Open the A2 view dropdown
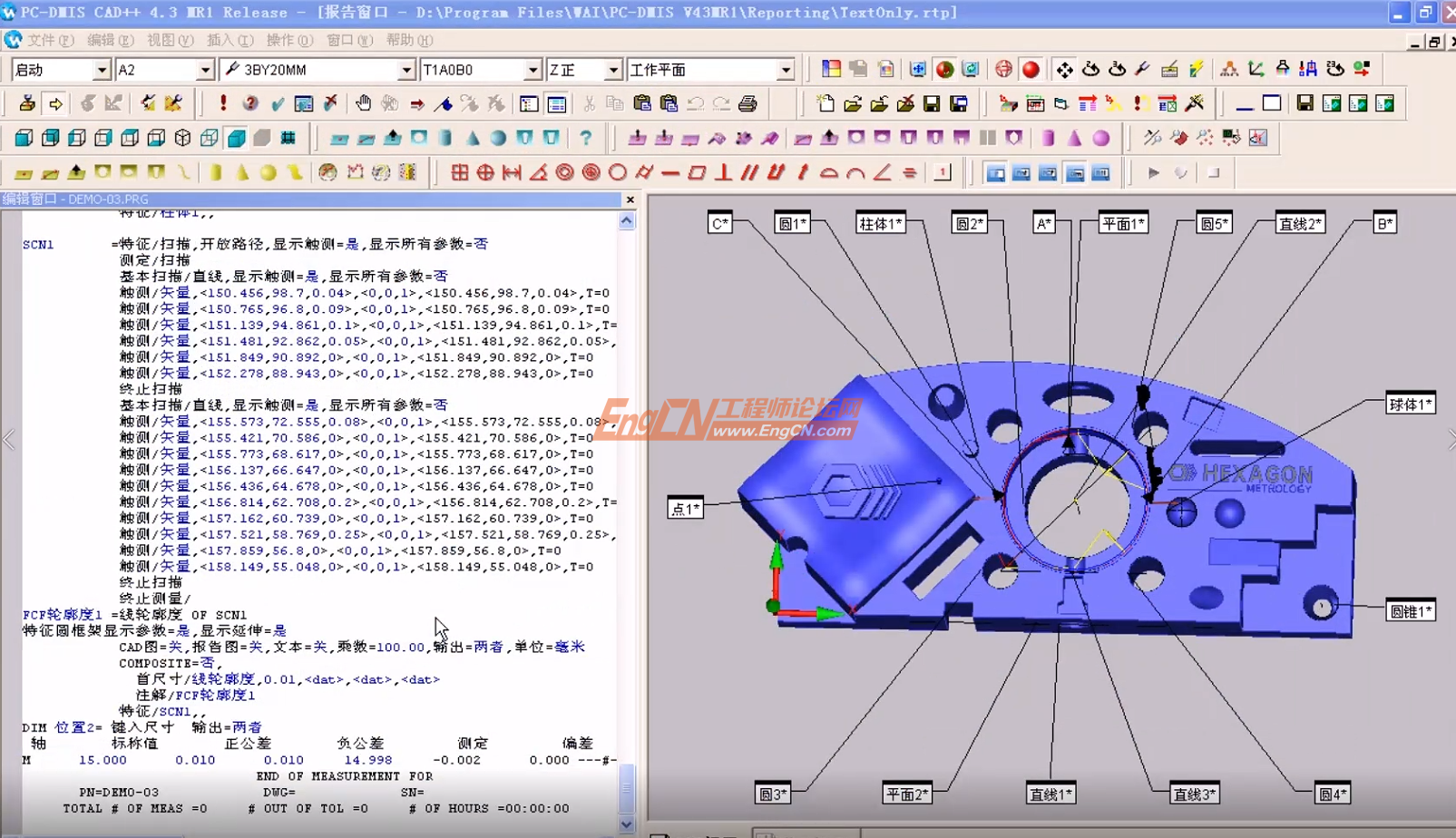1456x838 pixels. coord(204,70)
